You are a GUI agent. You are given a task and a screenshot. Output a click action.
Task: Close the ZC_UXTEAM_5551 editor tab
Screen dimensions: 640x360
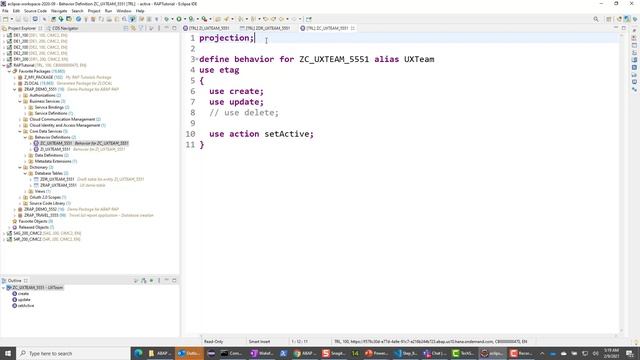click(x=353, y=28)
